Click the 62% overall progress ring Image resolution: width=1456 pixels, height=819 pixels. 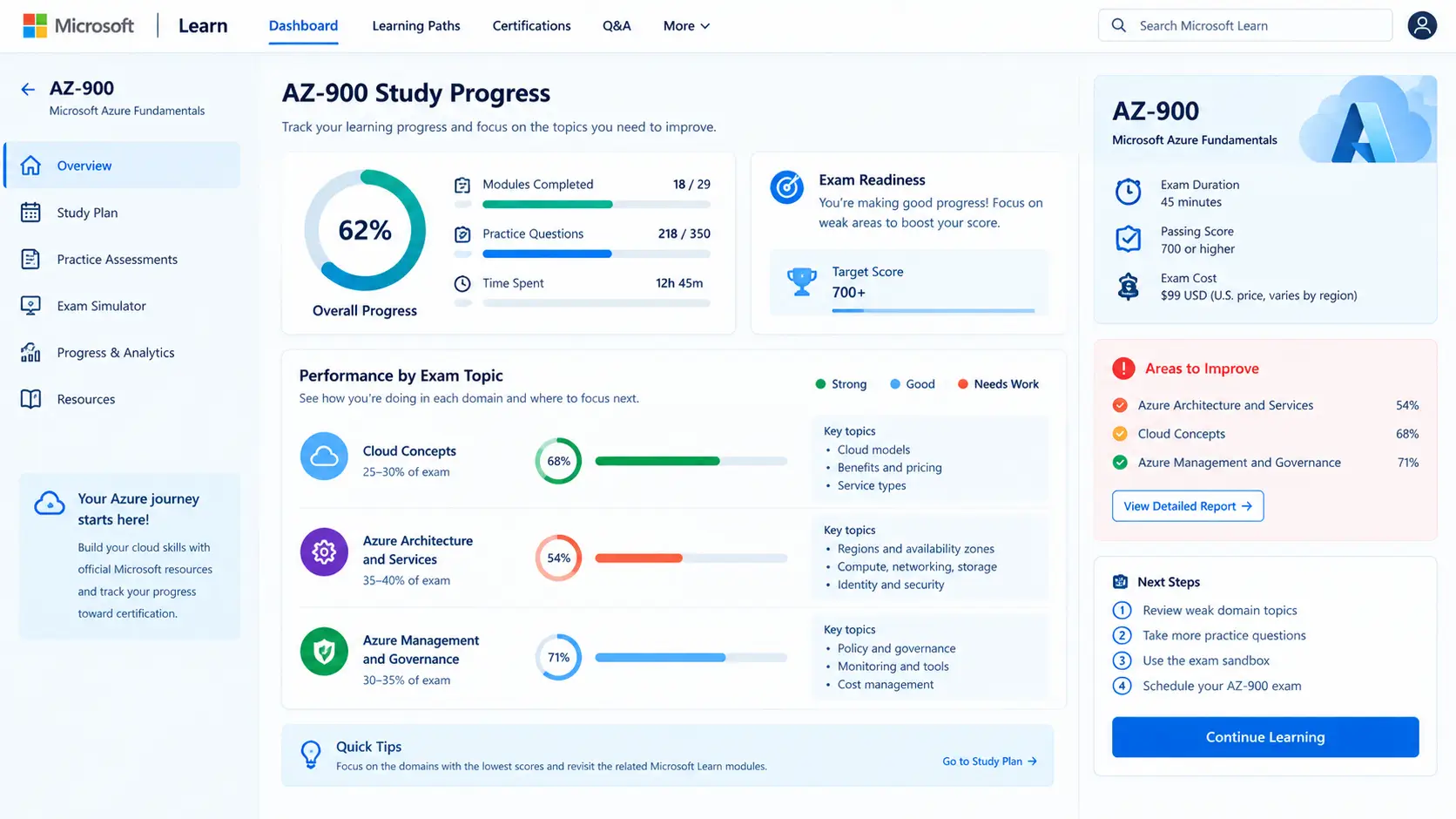[365, 230]
